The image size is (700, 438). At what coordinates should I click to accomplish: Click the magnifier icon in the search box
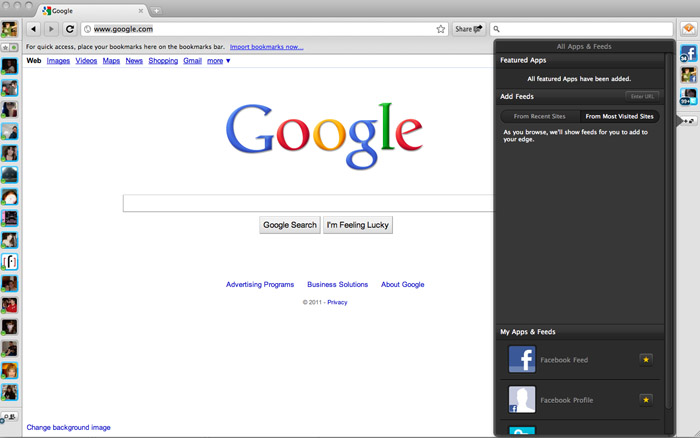tap(496, 29)
